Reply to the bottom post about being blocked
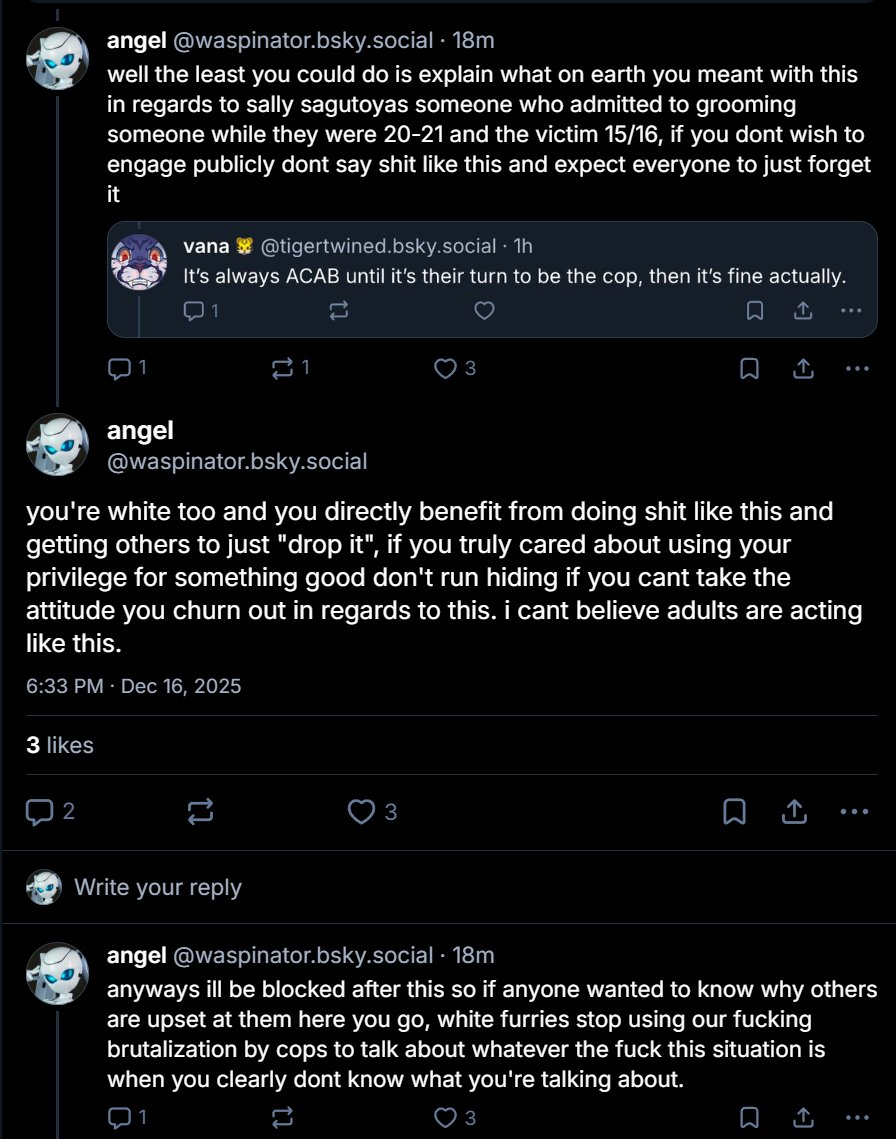The image size is (896, 1139). click(x=119, y=1117)
